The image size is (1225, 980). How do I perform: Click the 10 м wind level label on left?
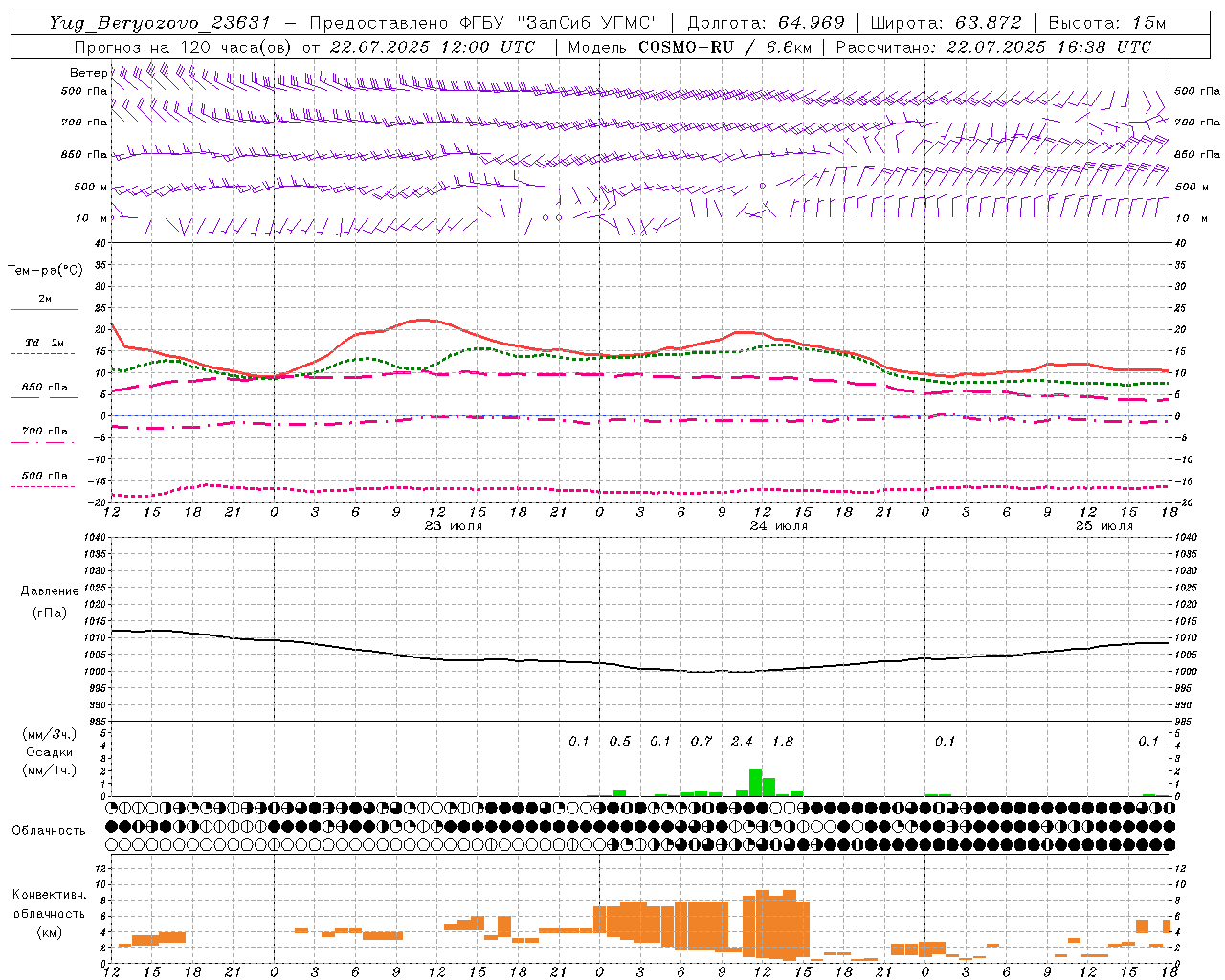point(91,219)
